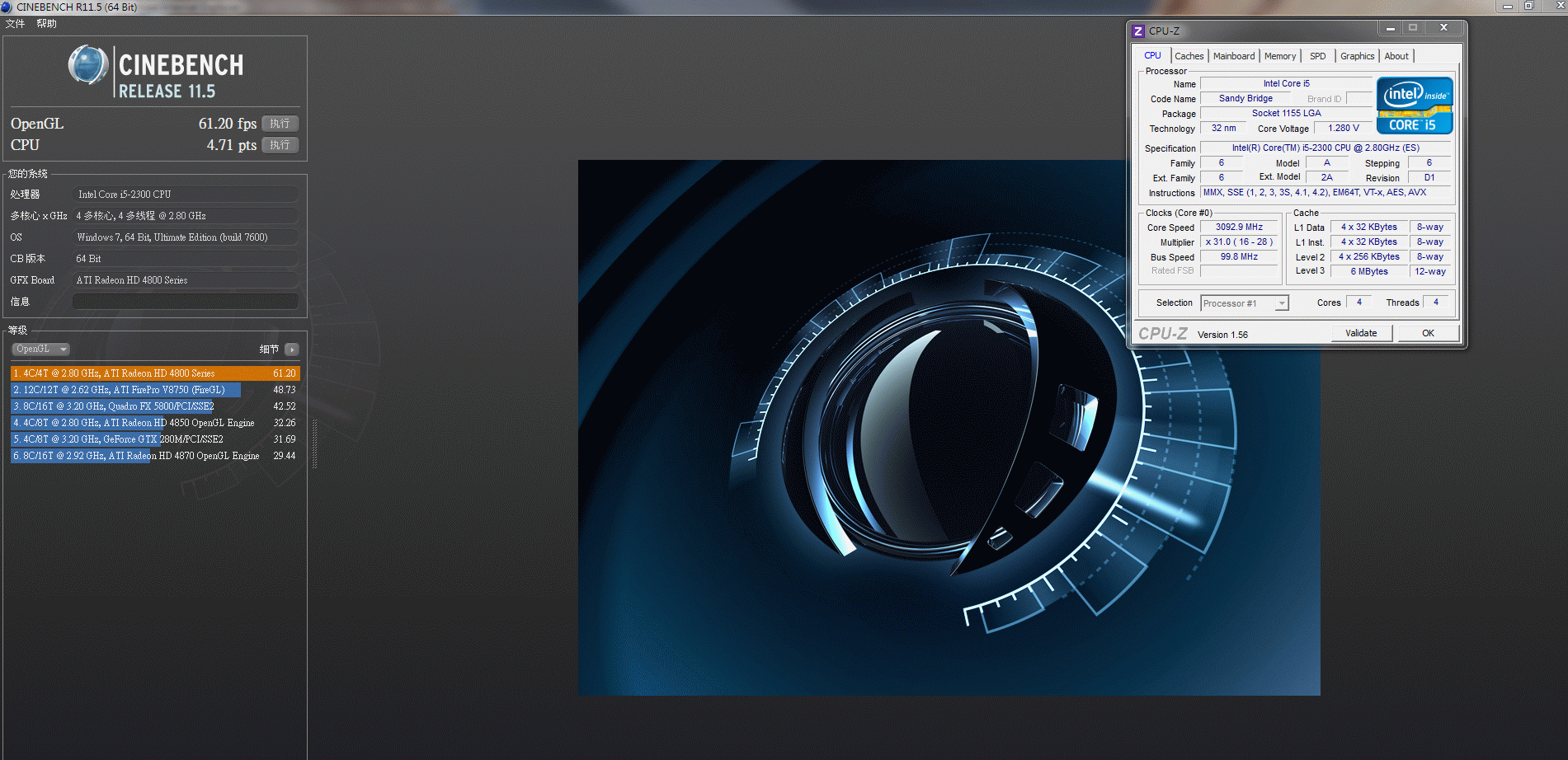The image size is (1568, 760).
Task: Open the About tab in CPU-Z
Action: 1396,56
